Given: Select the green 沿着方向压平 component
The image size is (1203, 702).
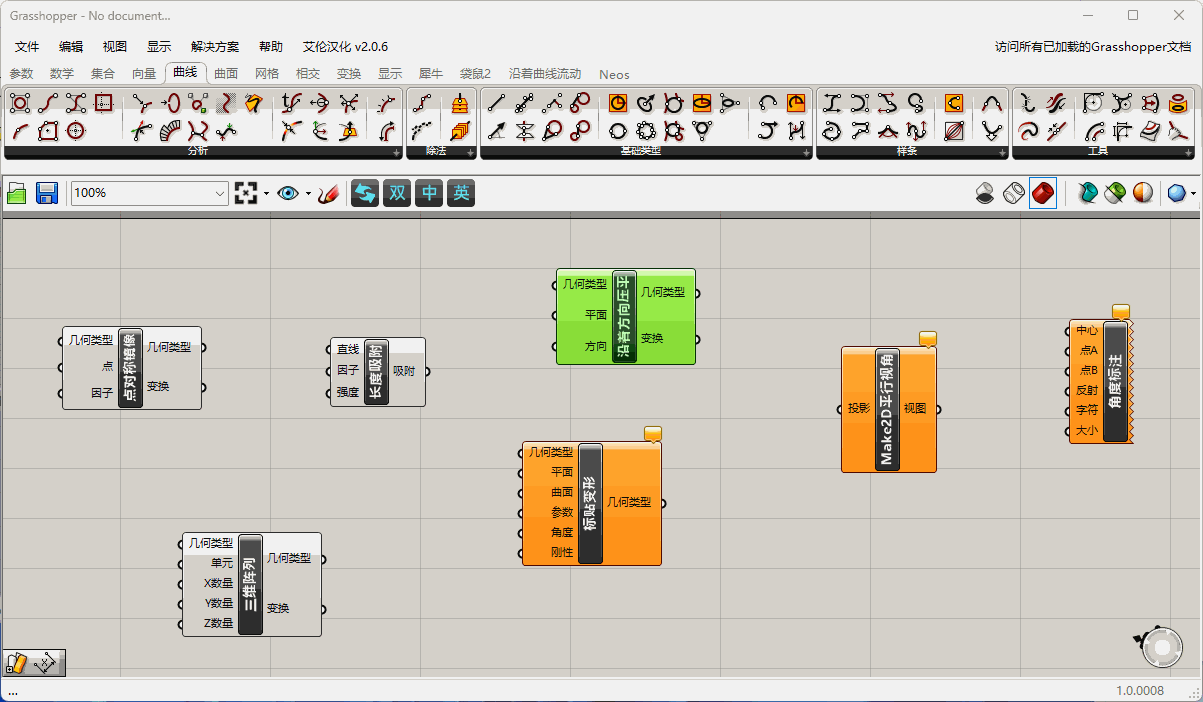Looking at the screenshot, I should click(x=625, y=316).
